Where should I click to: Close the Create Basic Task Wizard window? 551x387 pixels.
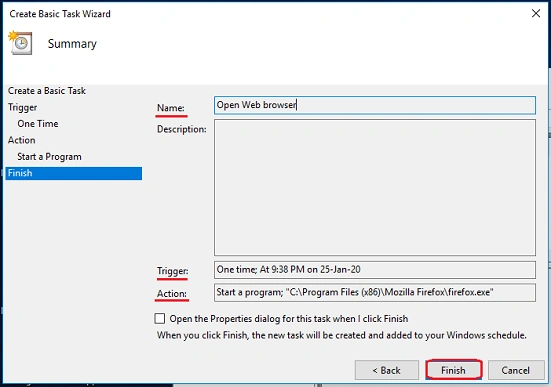(536, 13)
